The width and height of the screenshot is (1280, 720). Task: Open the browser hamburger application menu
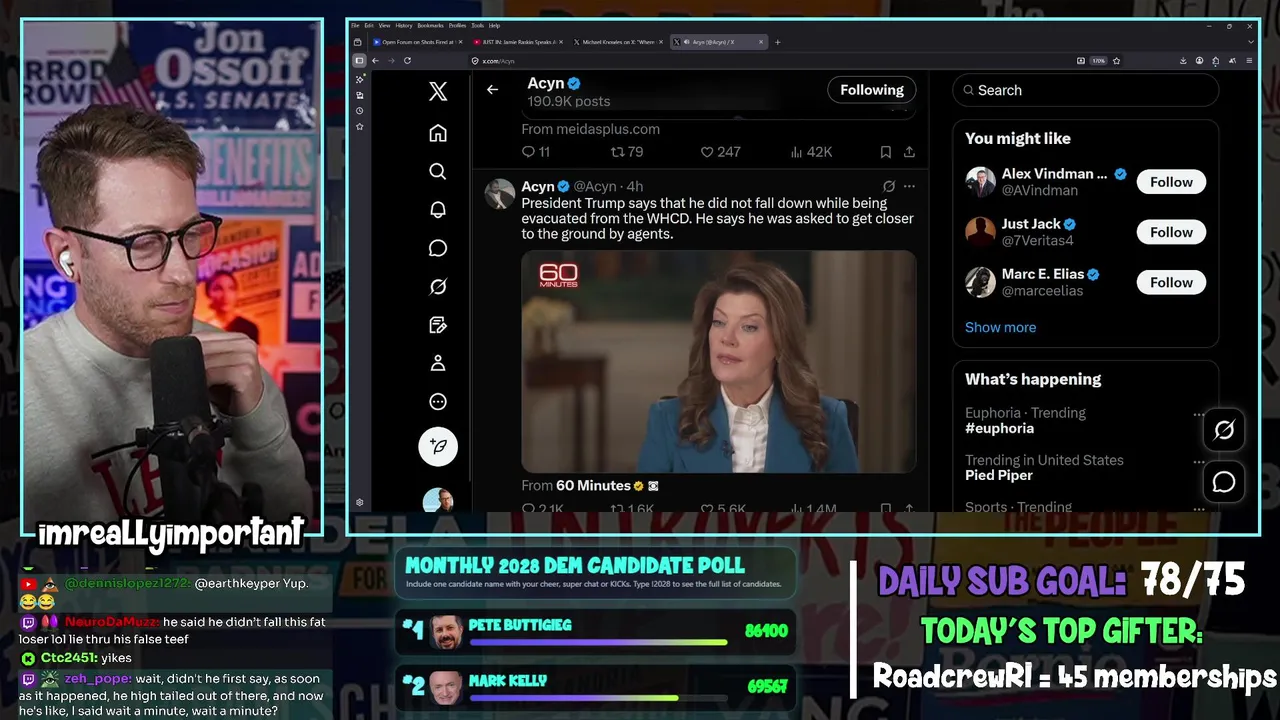point(1248,61)
